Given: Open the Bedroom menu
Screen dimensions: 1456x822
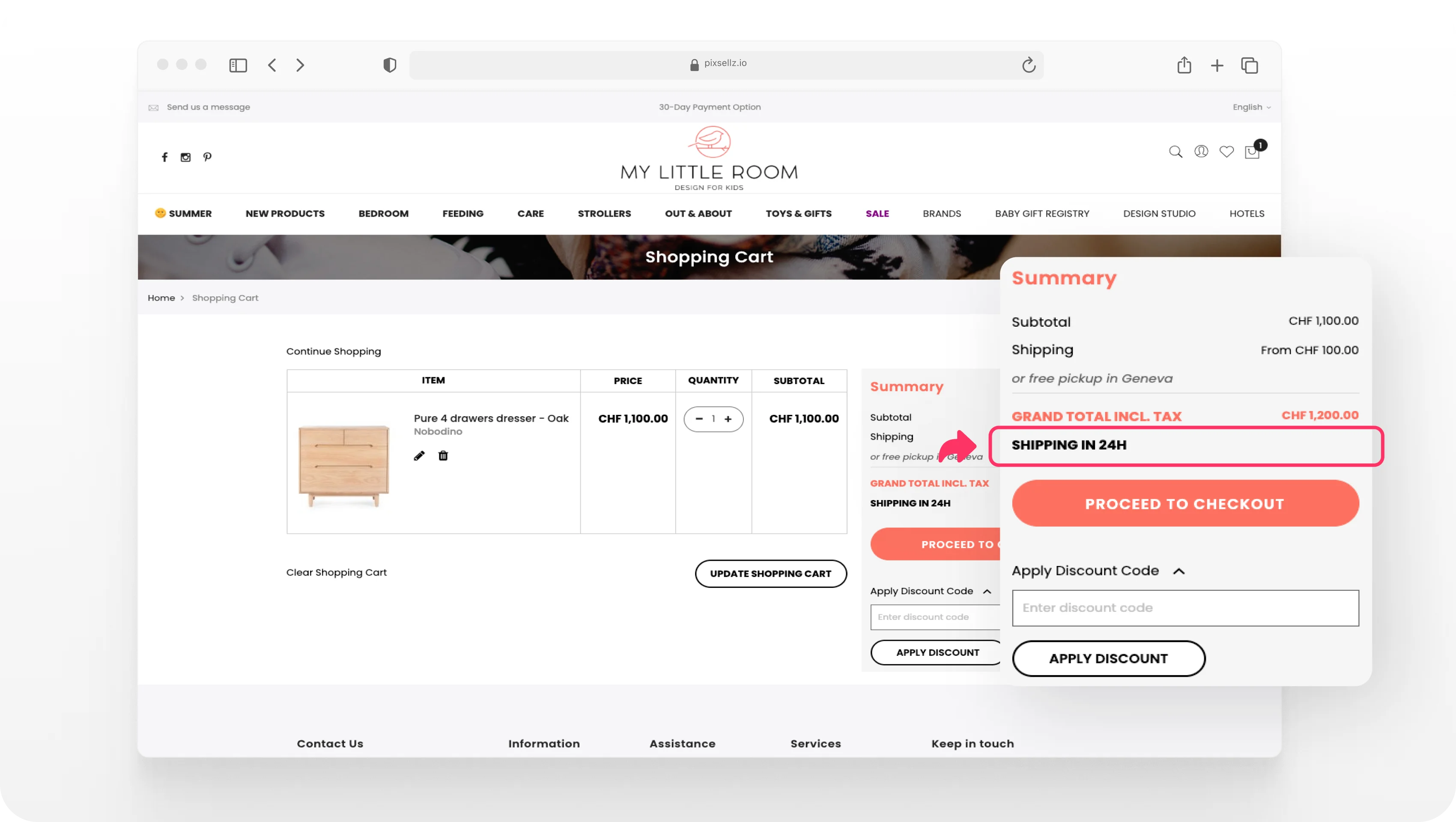Looking at the screenshot, I should coord(383,214).
